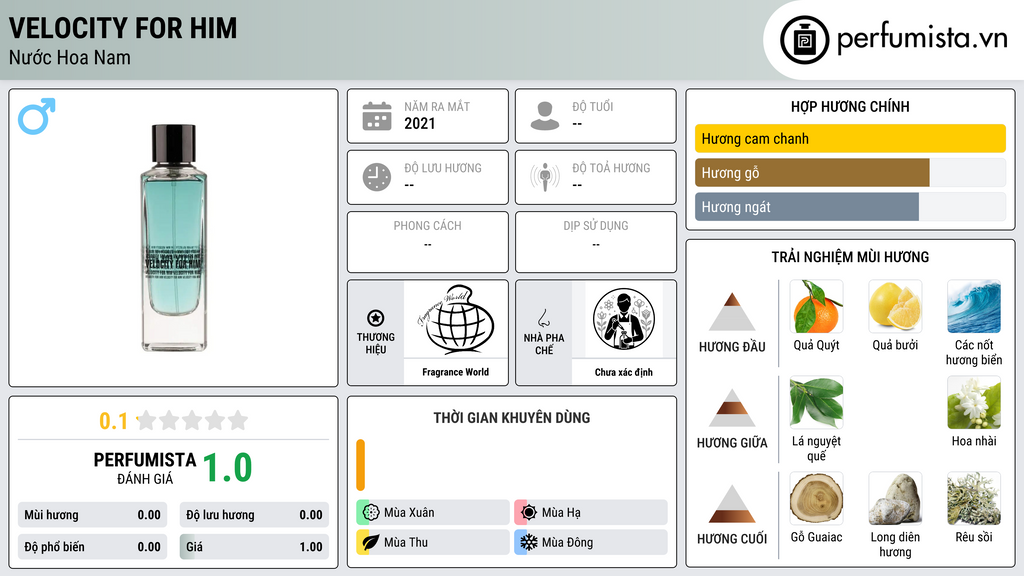The width and height of the screenshot is (1024, 576).
Task: Click the Giá 1.00 score row
Action: coord(254,547)
